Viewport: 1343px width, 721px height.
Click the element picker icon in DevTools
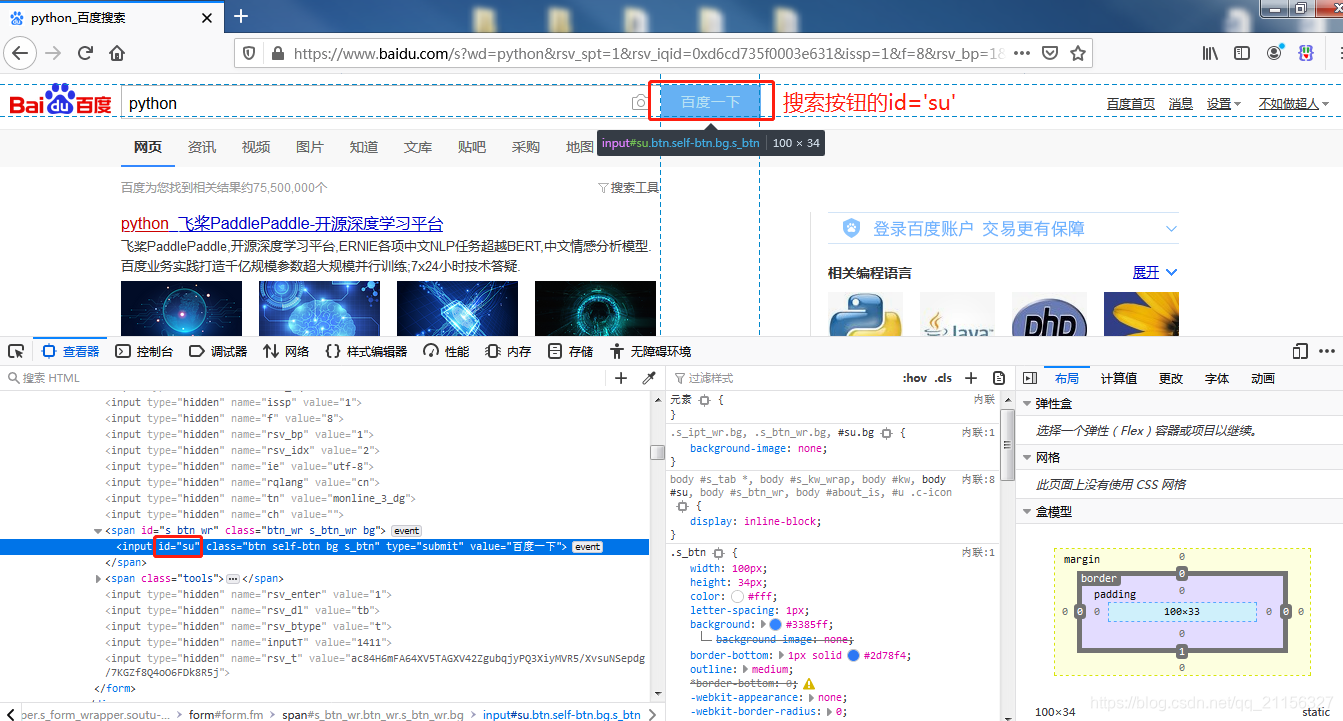16,351
